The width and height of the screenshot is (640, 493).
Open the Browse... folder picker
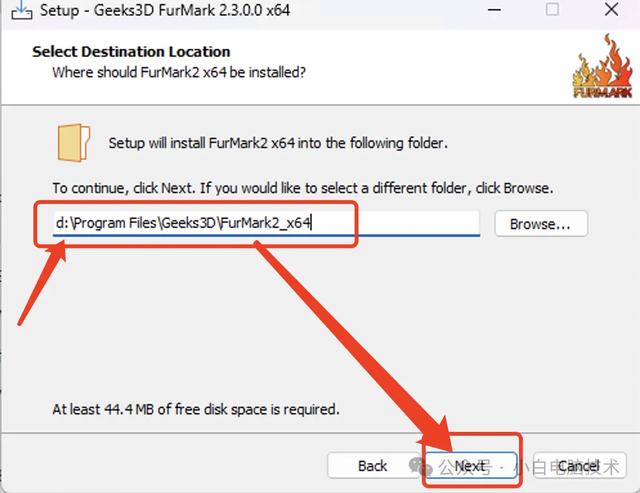[541, 224]
